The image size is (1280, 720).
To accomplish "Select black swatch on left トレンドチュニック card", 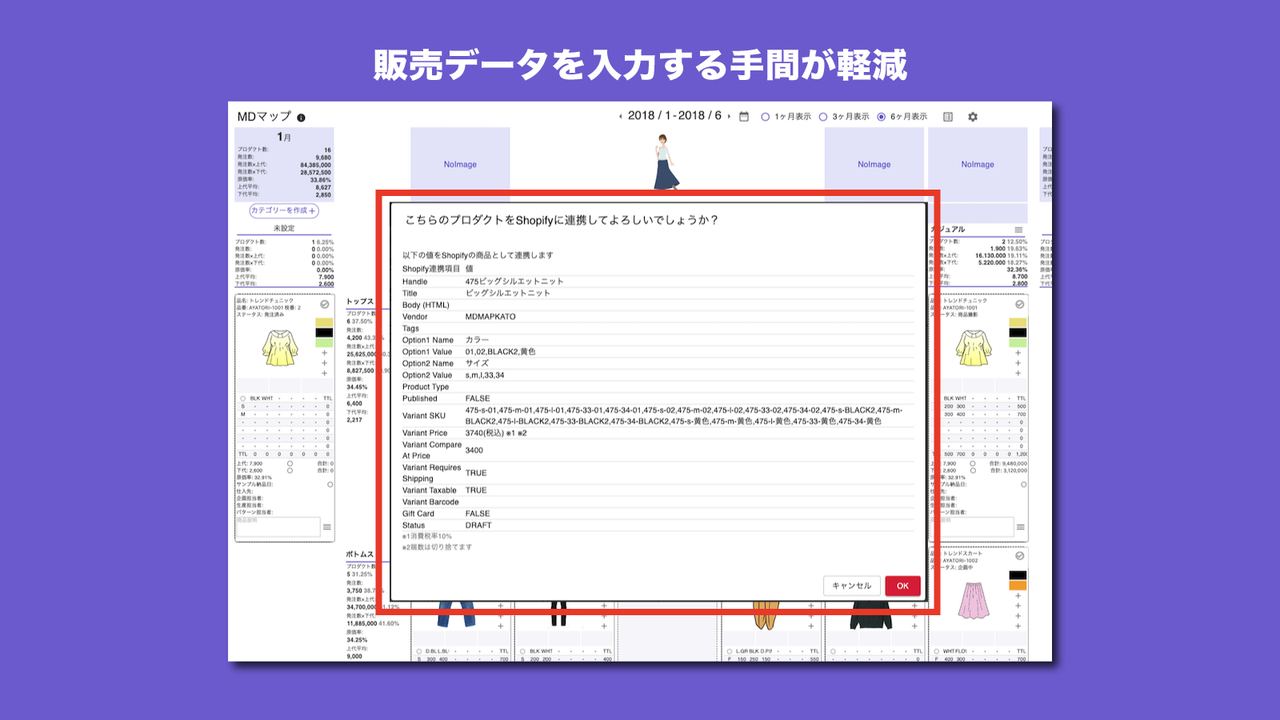I will (323, 333).
